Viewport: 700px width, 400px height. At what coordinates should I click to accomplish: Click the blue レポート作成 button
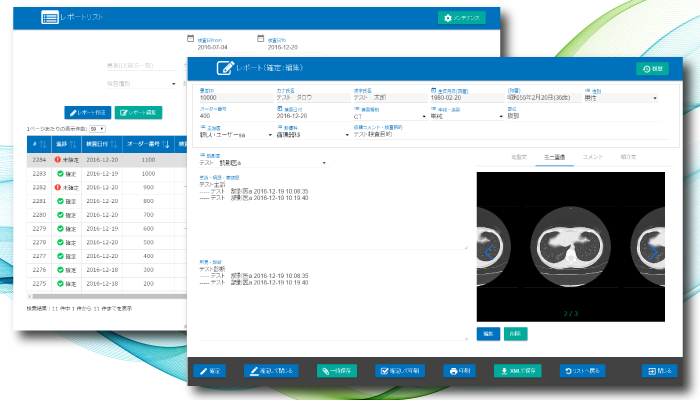[x=87, y=112]
